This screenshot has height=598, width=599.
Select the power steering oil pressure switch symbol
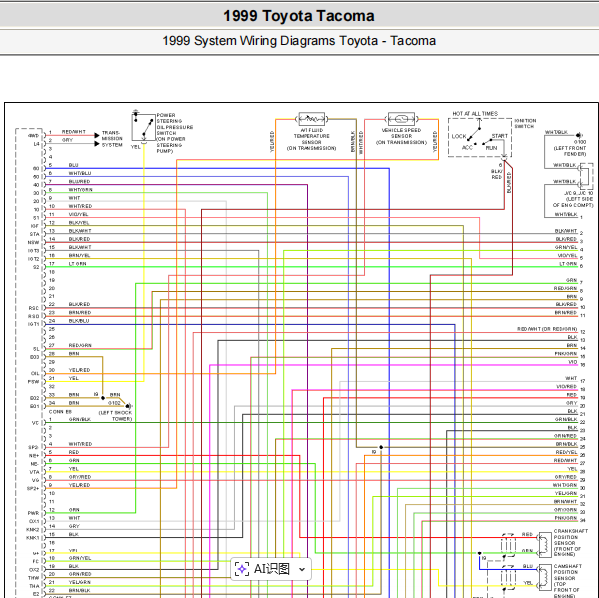coord(143,127)
